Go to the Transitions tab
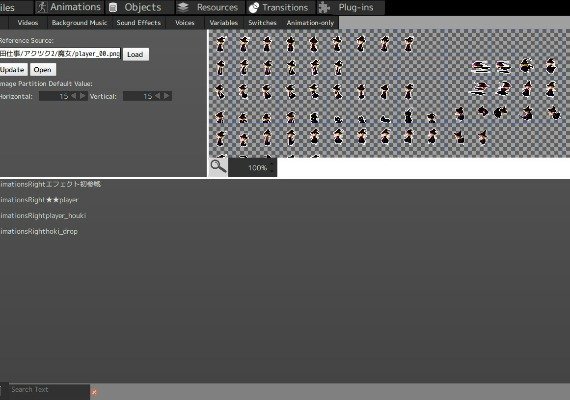The image size is (570, 400). [281, 7]
